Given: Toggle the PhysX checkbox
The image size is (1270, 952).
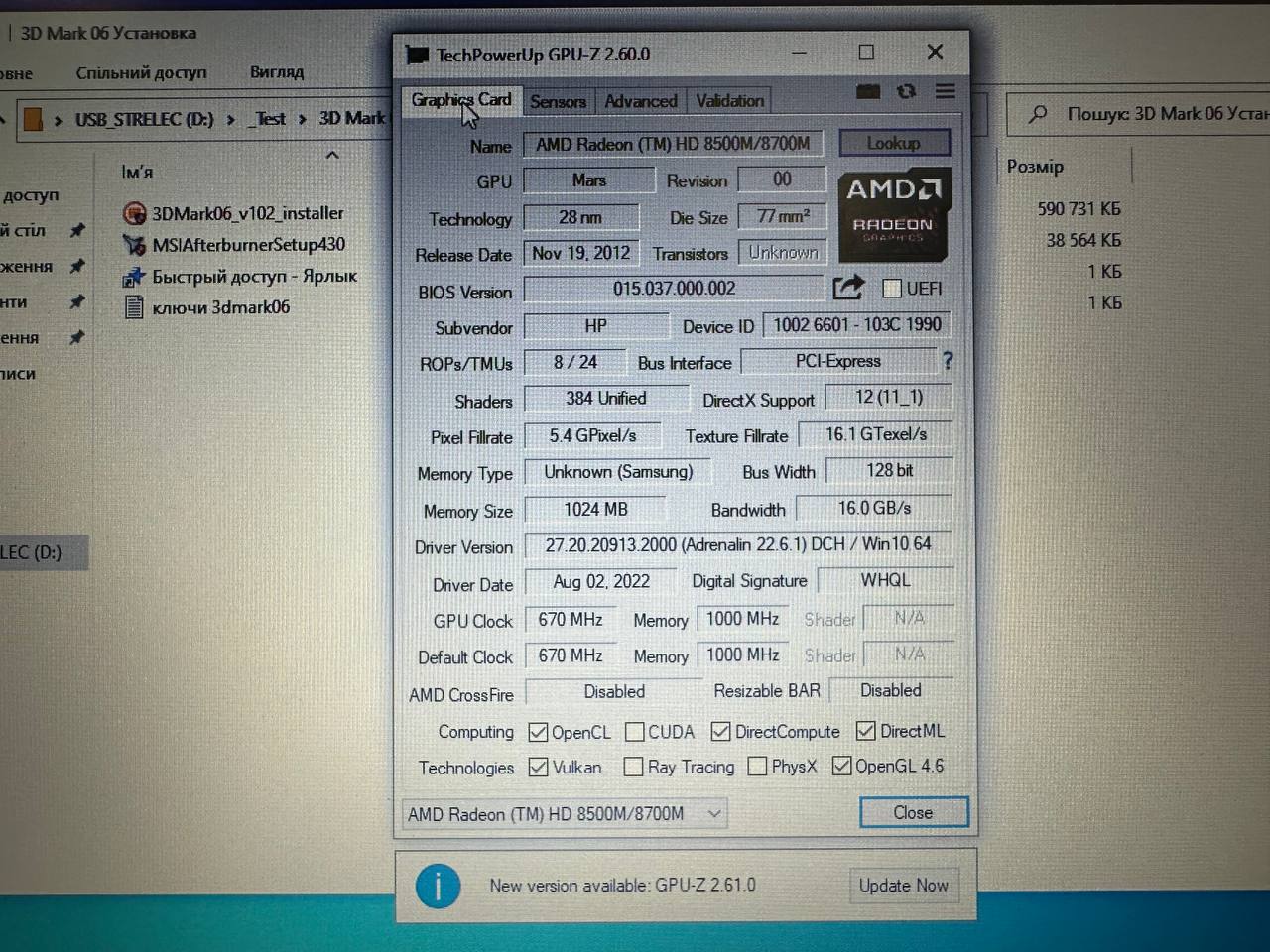Looking at the screenshot, I should [757, 766].
